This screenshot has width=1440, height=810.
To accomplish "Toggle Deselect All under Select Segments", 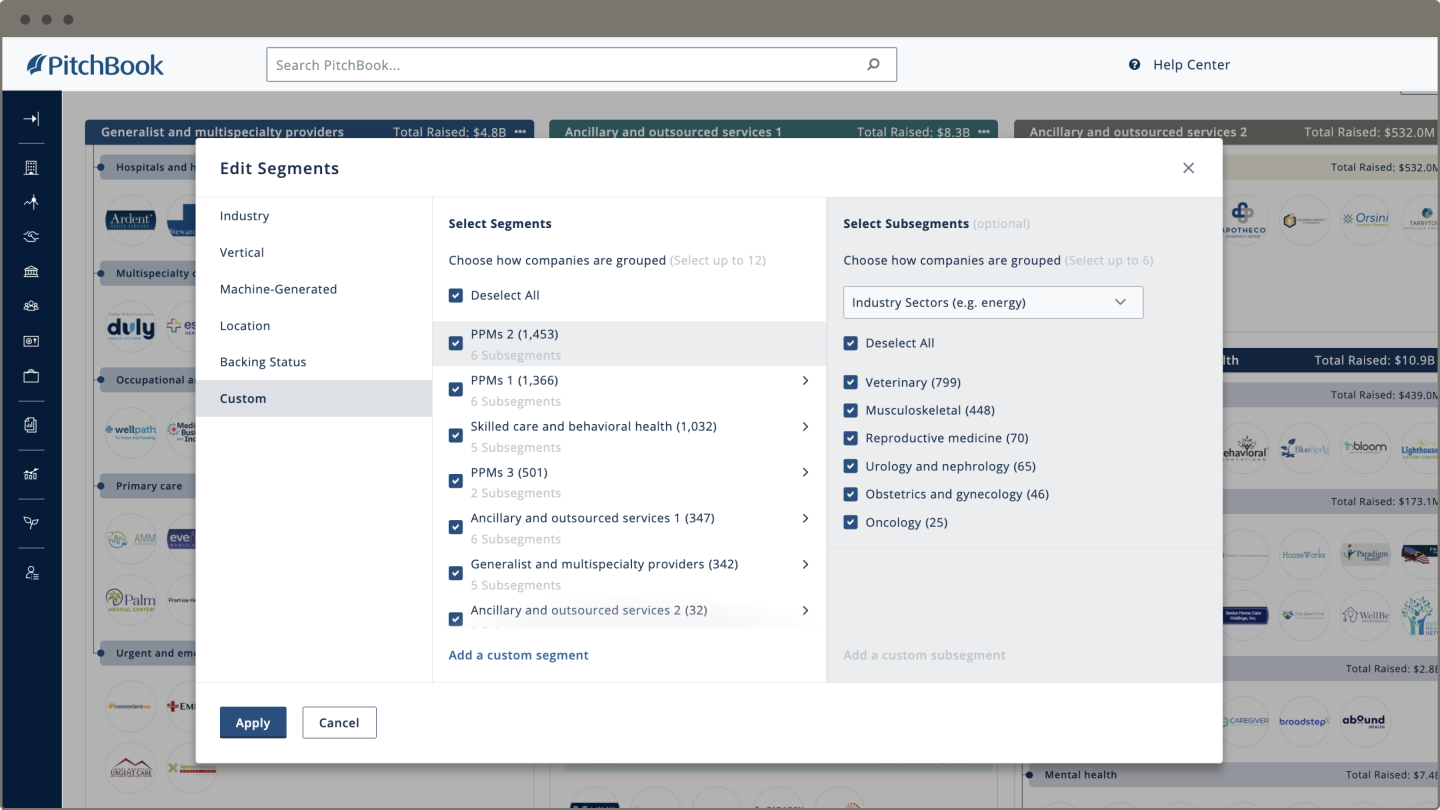I will (456, 296).
